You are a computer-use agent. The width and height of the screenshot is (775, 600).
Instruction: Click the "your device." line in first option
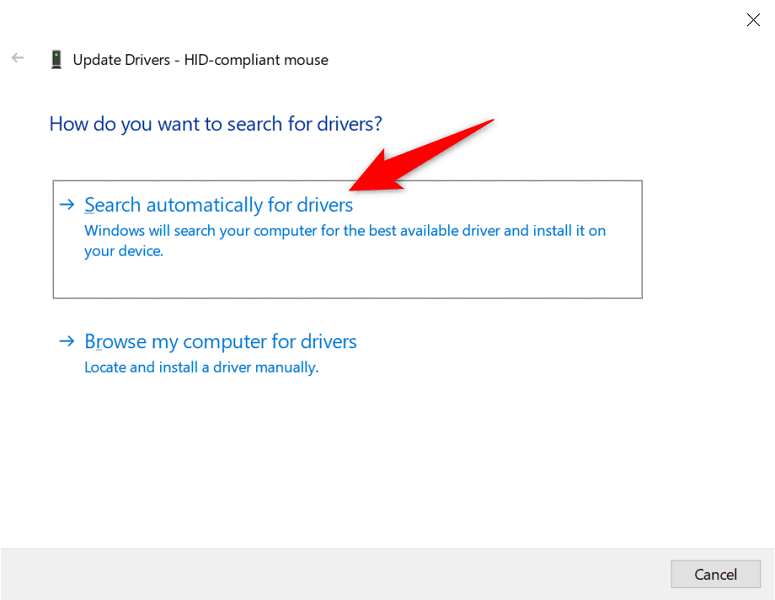(x=124, y=251)
